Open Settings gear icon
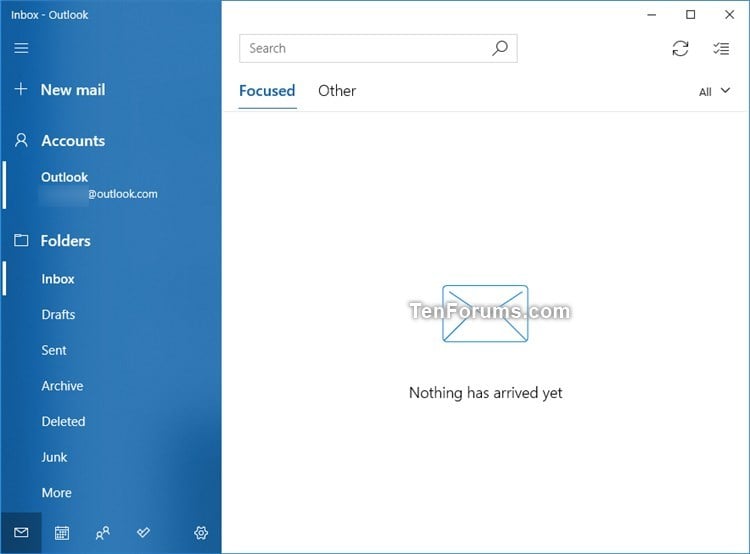The image size is (750, 554). [201, 532]
